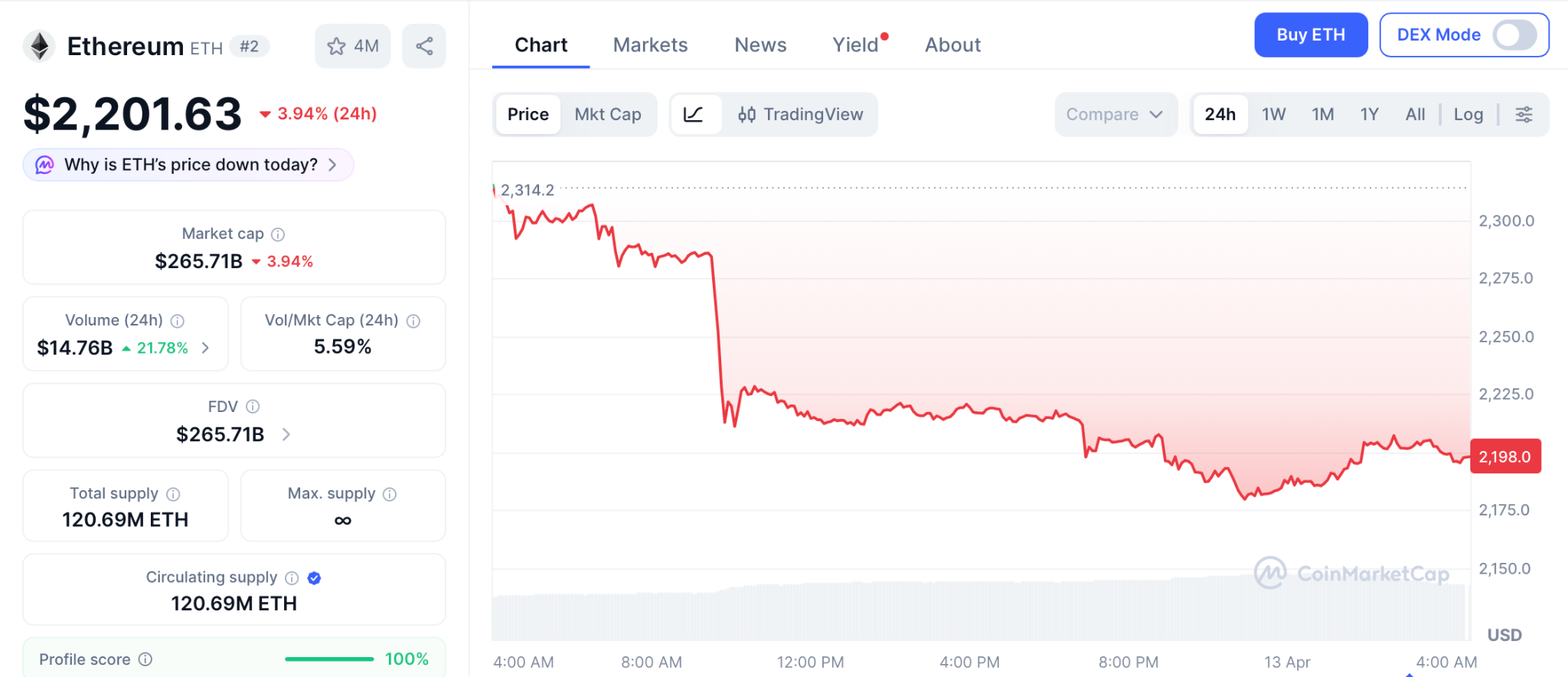Click the share icon button
The height and width of the screenshot is (677, 1568).
[424, 47]
